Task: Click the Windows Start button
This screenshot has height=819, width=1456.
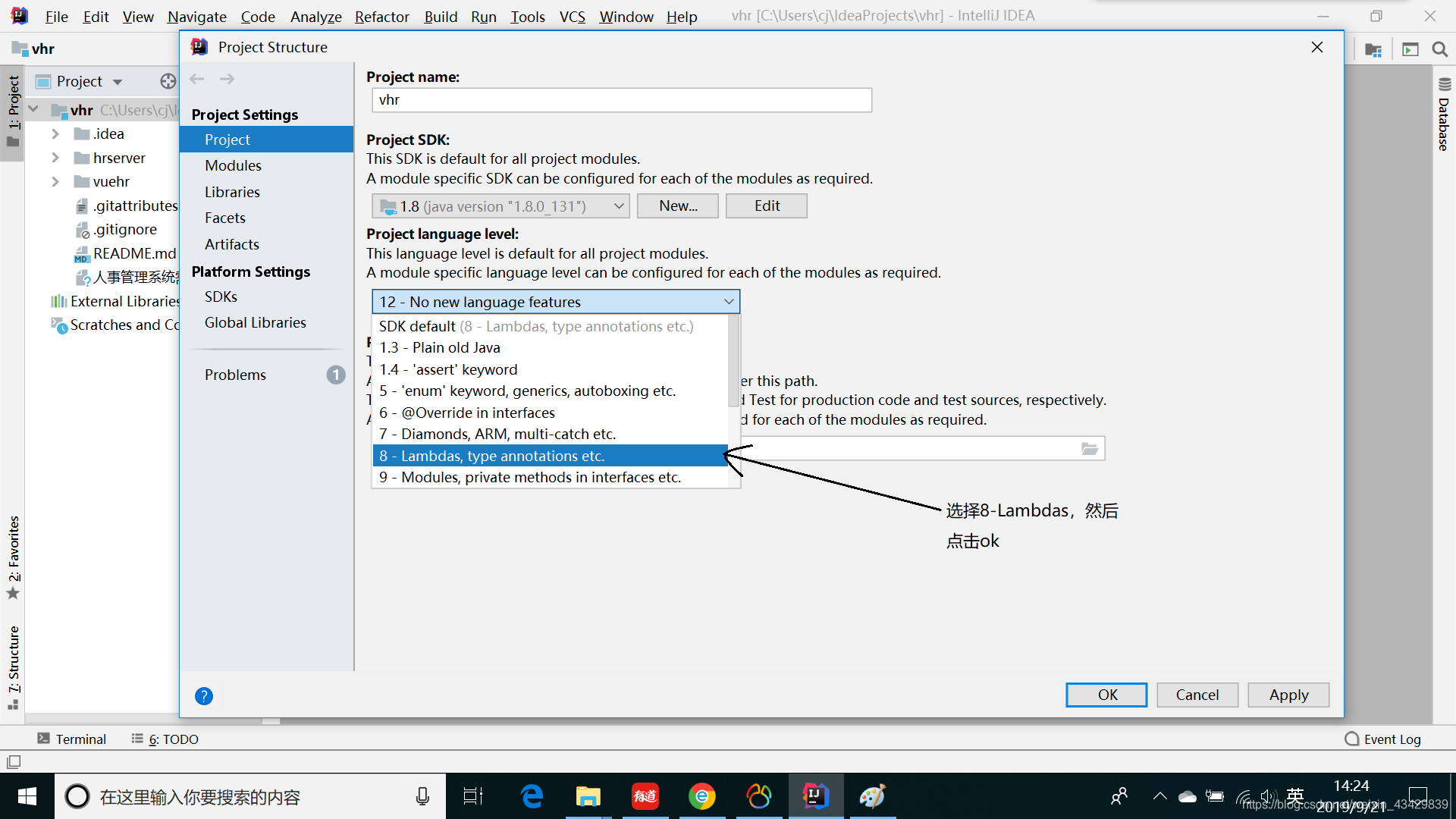Action: click(x=27, y=796)
